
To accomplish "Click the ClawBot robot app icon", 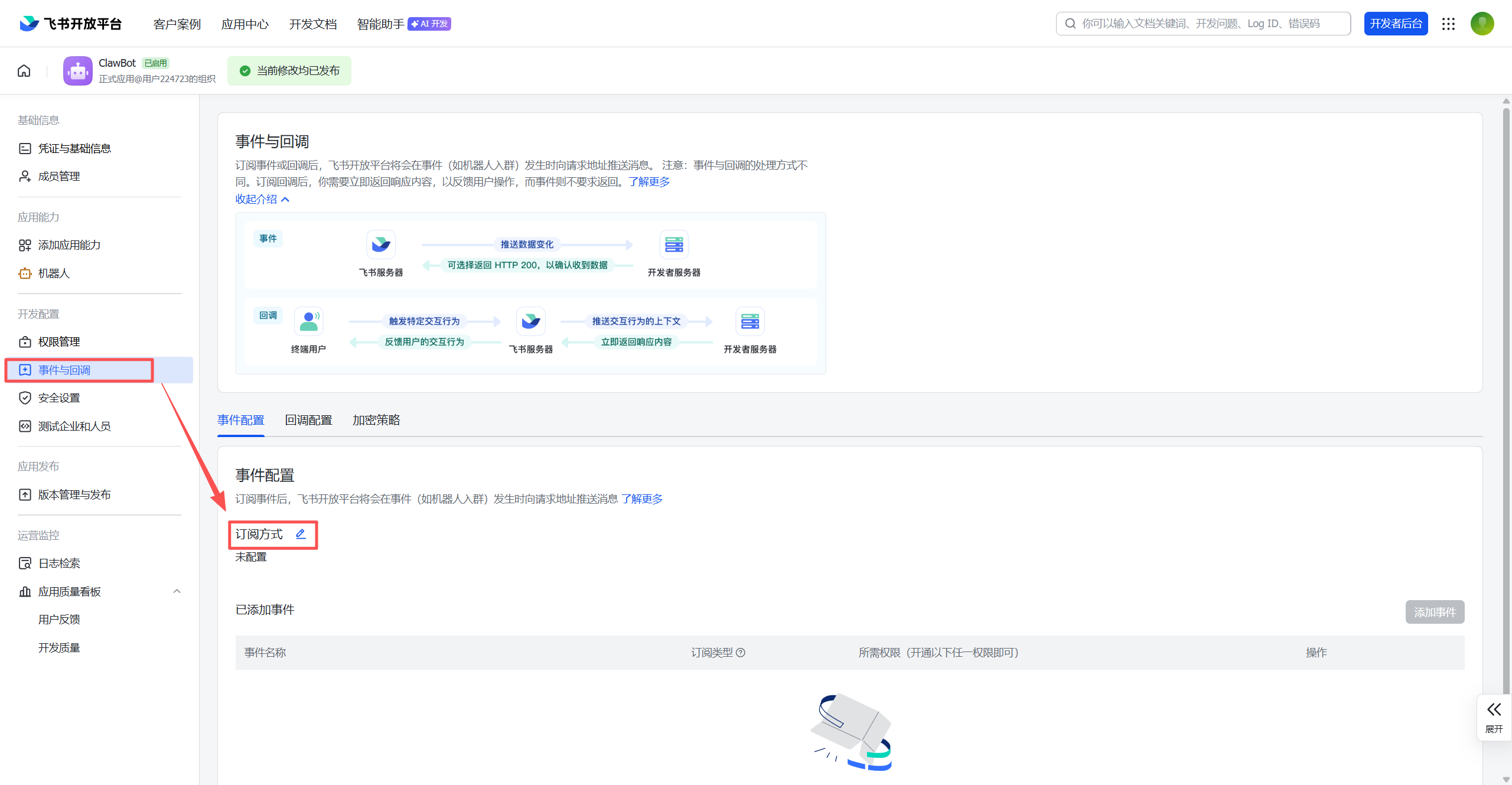I will pyautogui.click(x=78, y=71).
